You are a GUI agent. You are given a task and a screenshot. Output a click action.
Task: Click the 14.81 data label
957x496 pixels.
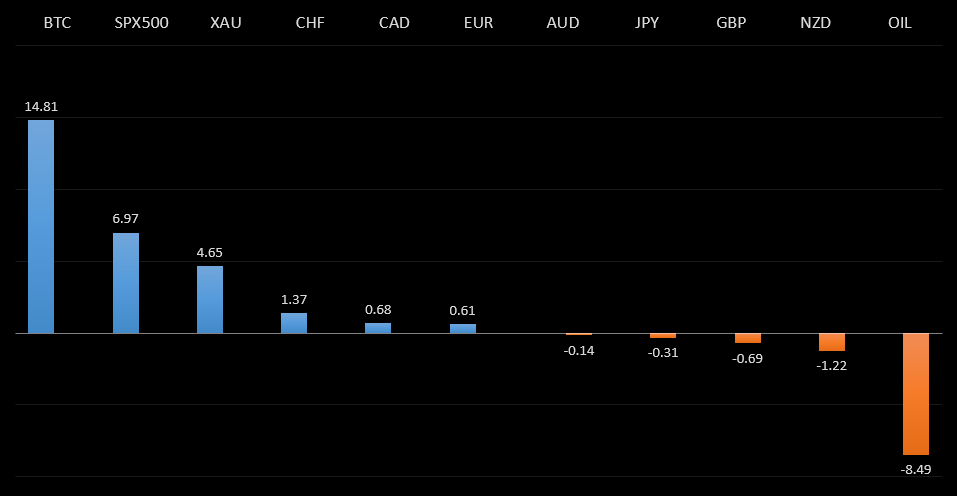41,107
